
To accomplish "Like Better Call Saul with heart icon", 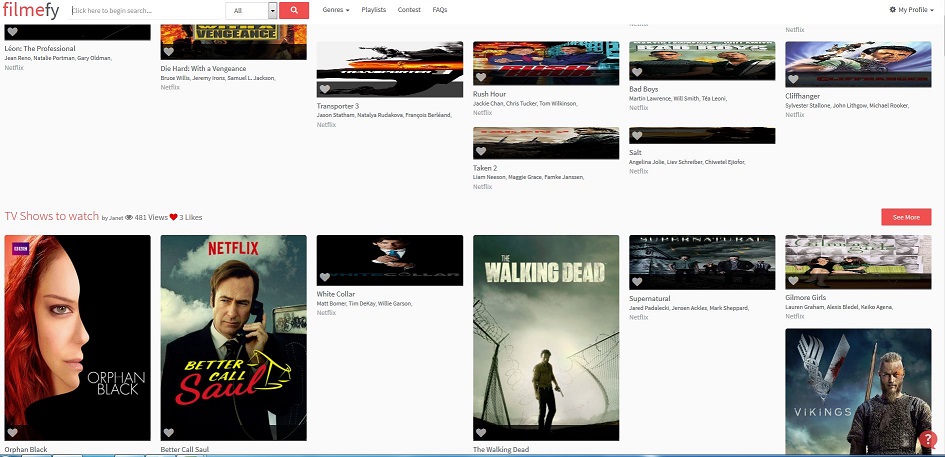I will click(x=169, y=432).
